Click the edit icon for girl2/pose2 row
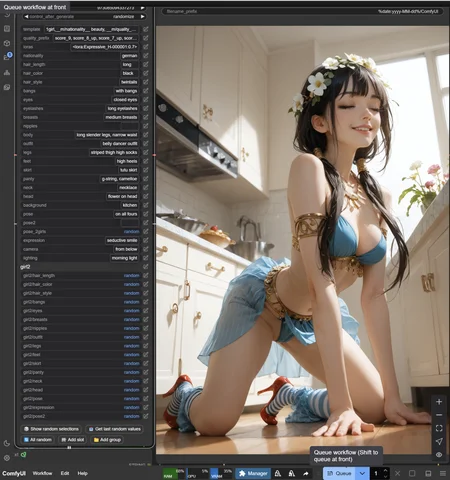 (x=146, y=416)
